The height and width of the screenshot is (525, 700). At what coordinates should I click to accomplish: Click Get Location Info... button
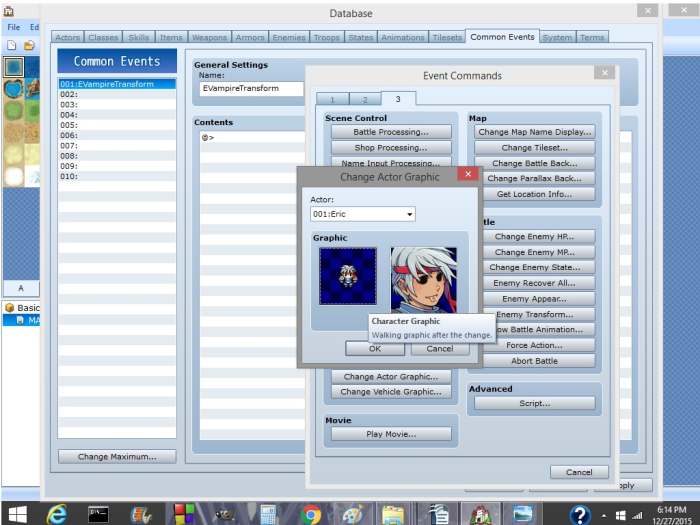point(534,194)
